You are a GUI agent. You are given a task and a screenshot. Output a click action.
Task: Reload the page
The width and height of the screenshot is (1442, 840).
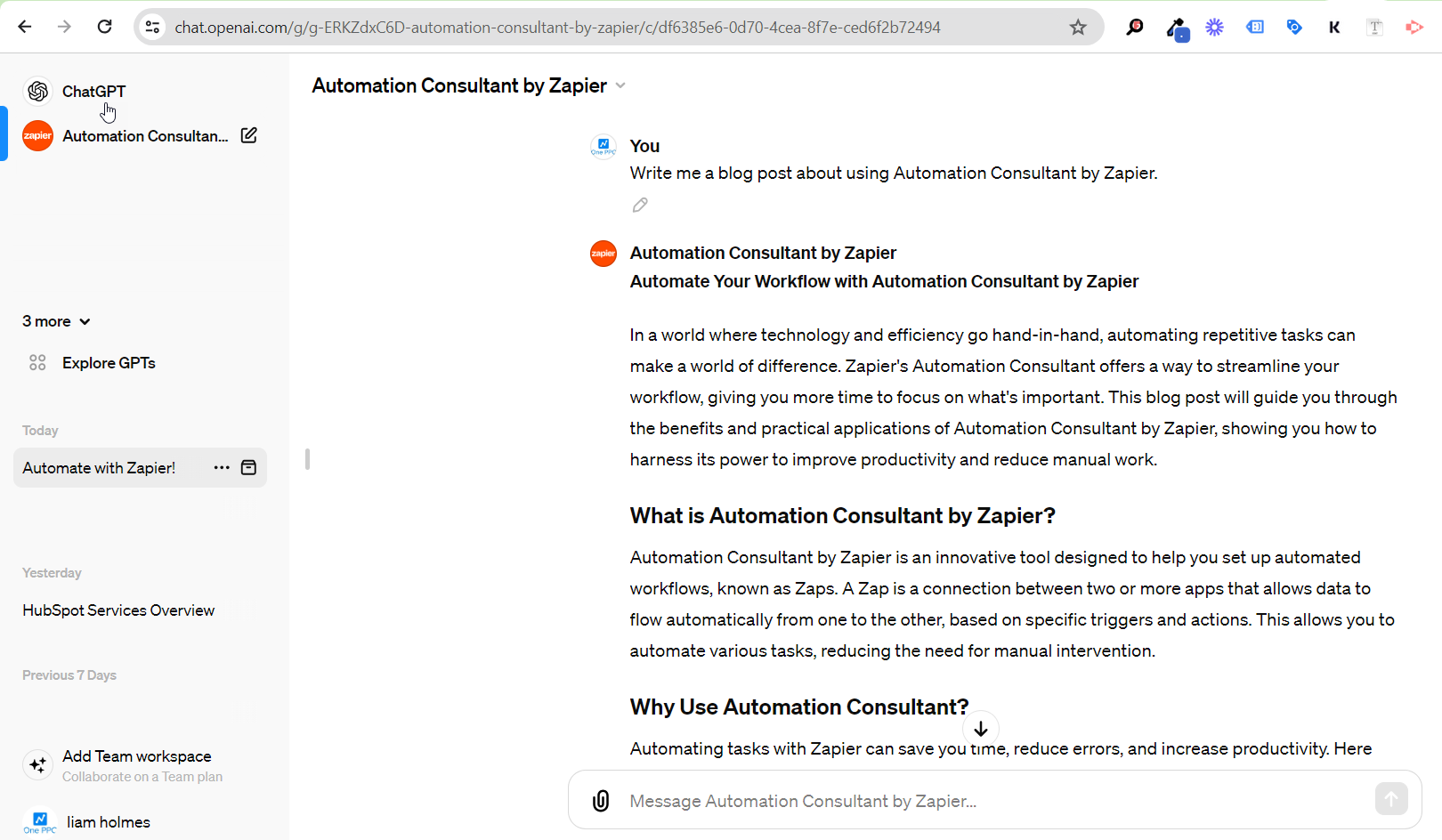click(x=104, y=27)
